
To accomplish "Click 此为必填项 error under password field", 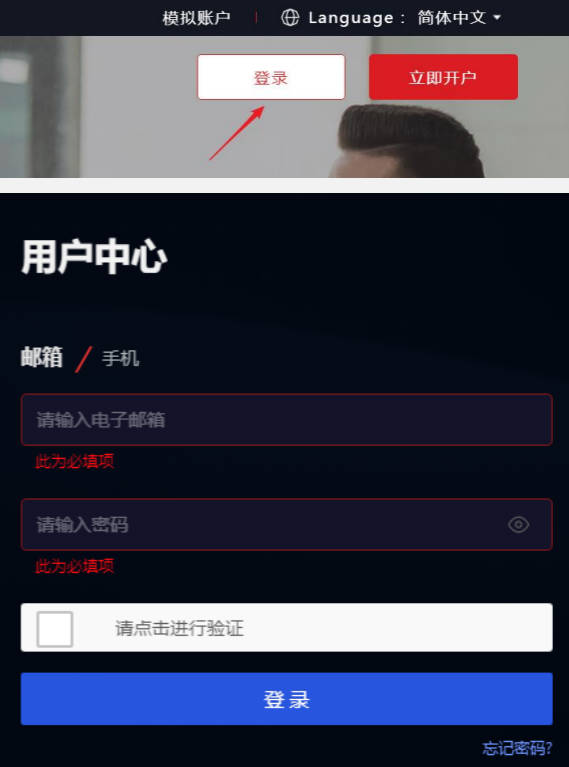I will coord(75,566).
